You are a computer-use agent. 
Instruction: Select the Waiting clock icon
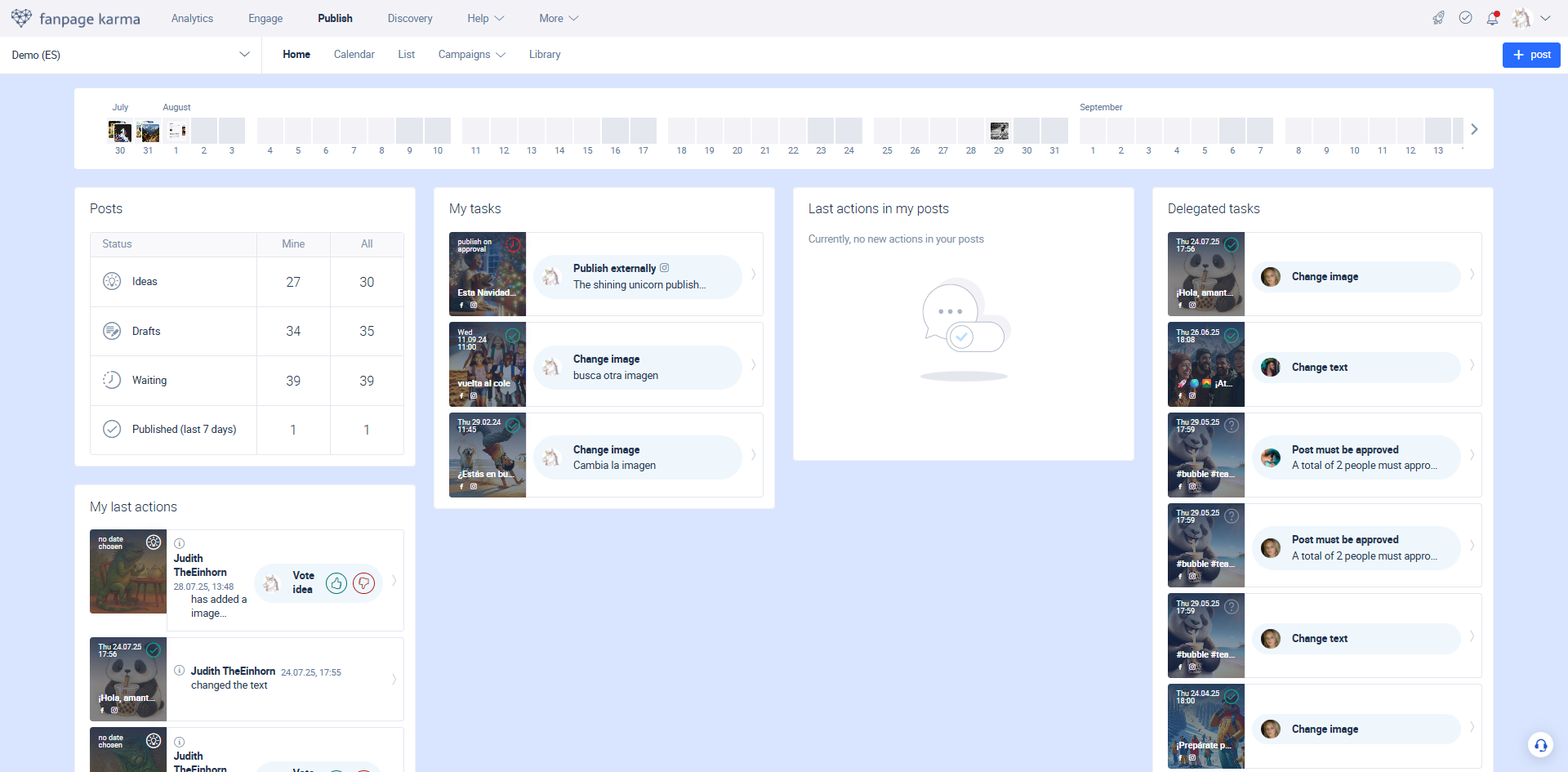click(112, 380)
